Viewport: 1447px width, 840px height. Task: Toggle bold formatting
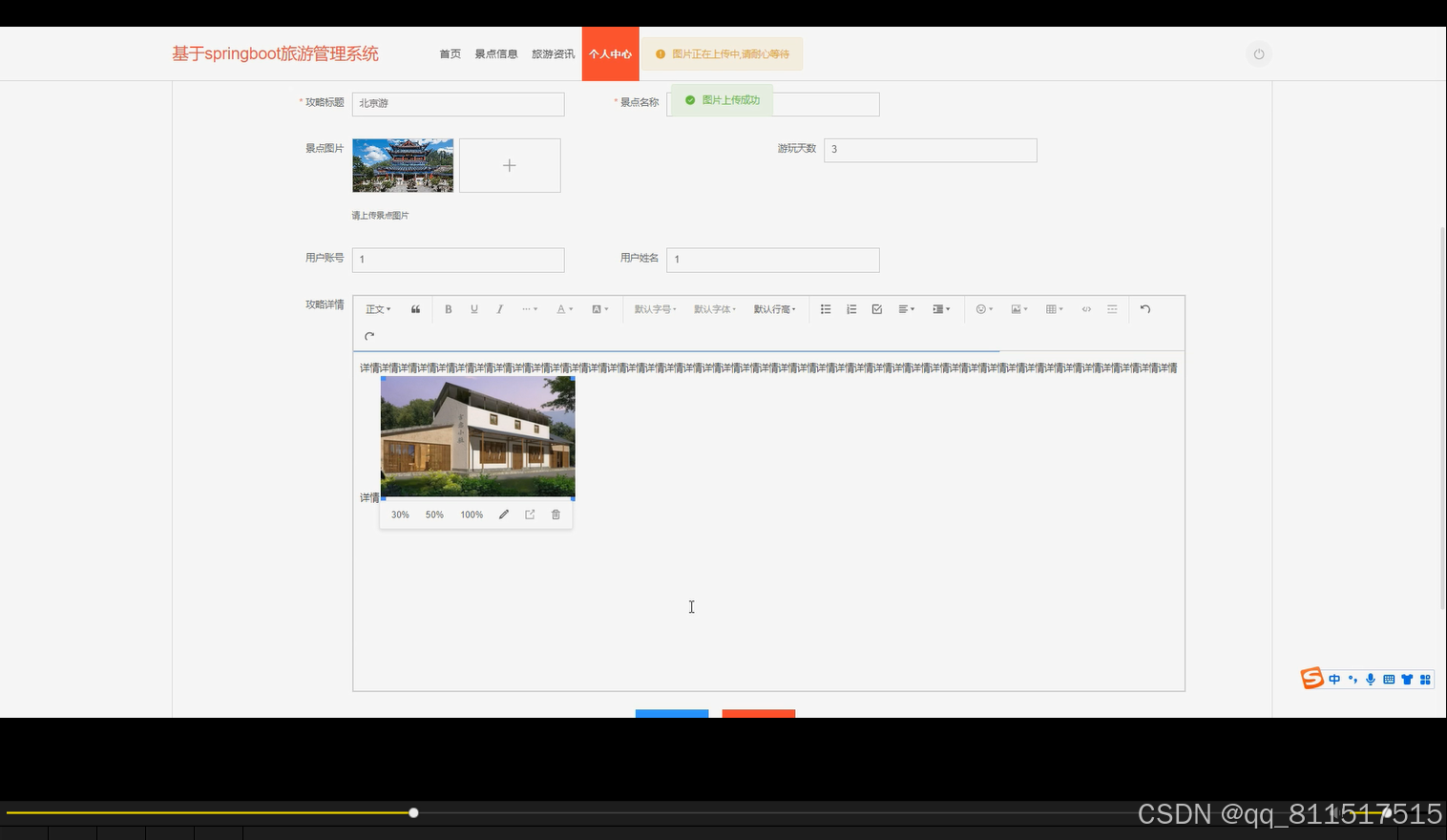click(448, 309)
